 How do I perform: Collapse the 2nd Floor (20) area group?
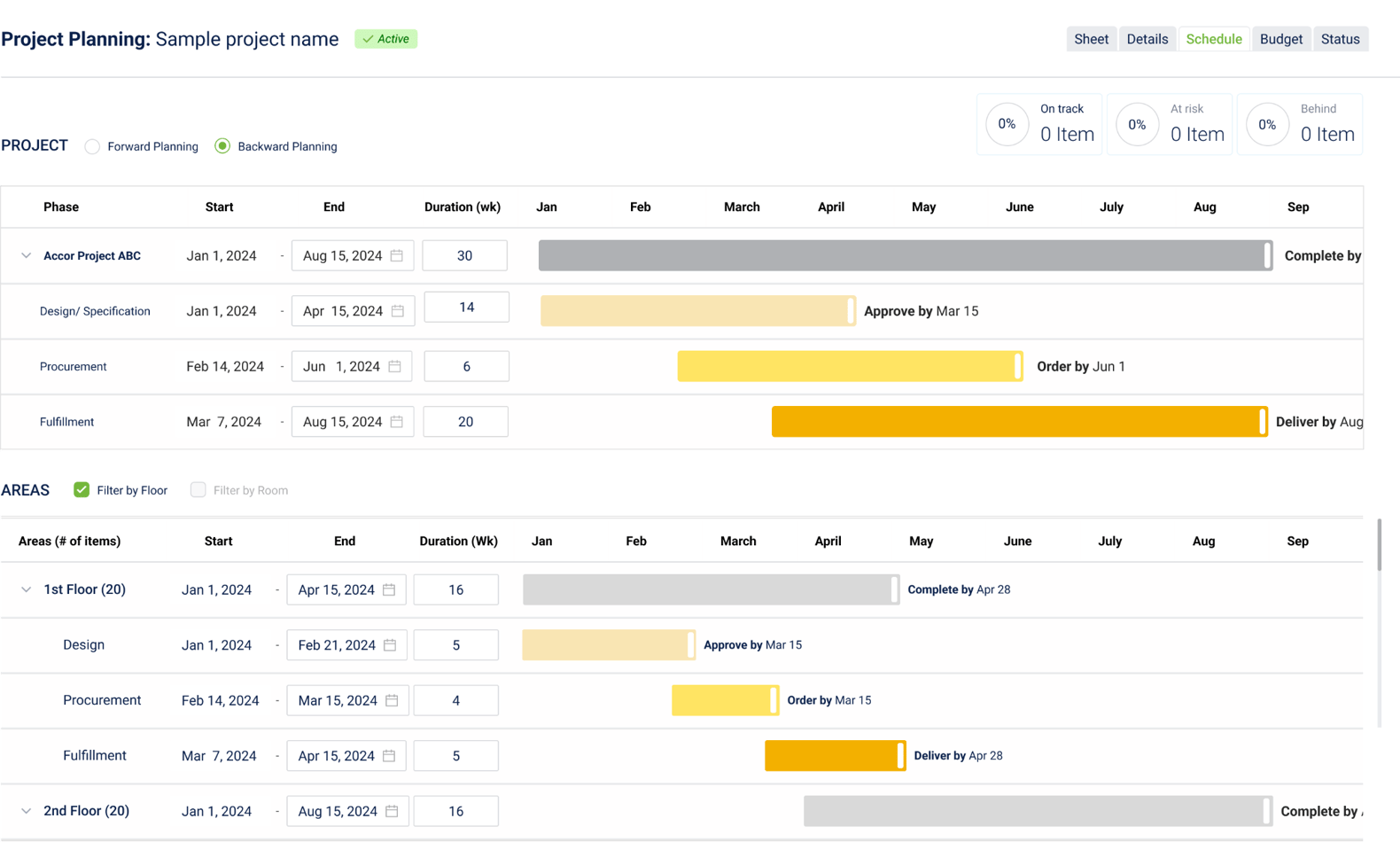(26, 811)
